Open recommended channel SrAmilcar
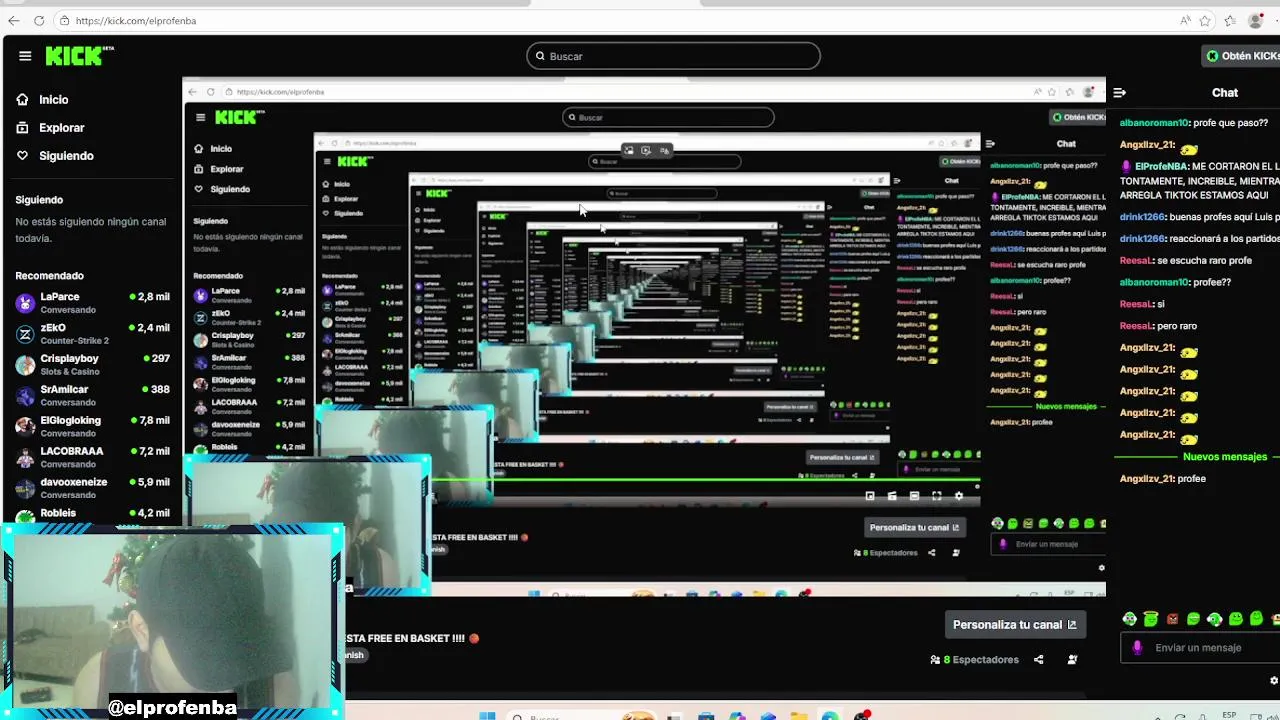 pyautogui.click(x=92, y=396)
